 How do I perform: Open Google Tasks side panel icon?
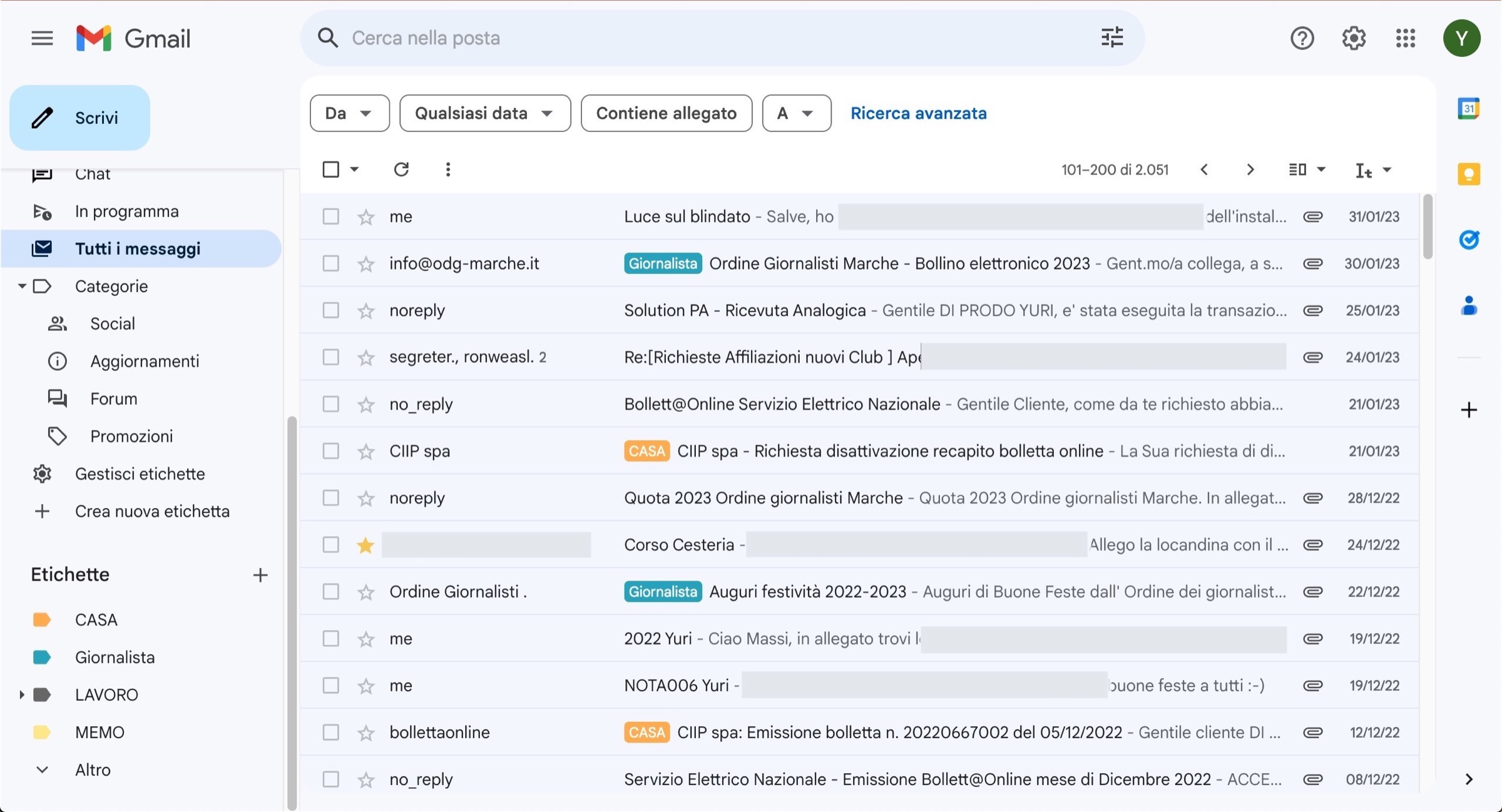pos(1468,240)
